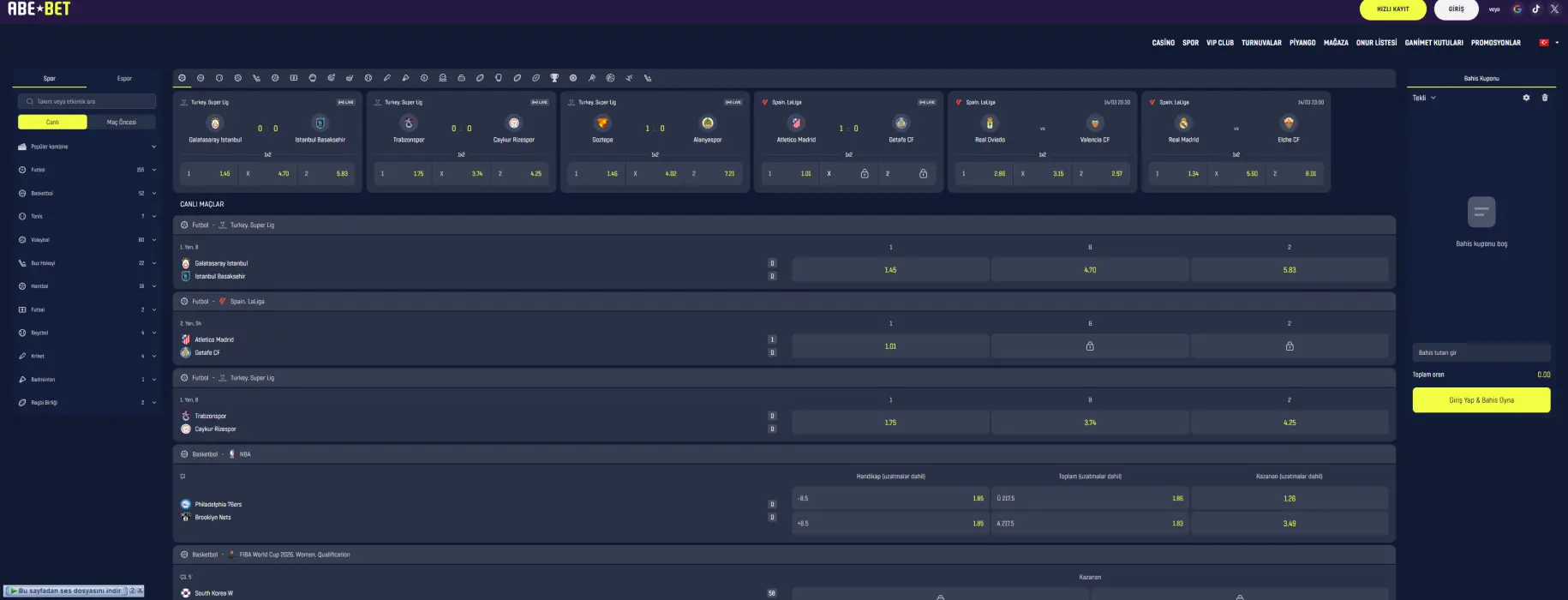
Task: Select odds 1.45 for Galatasaray in list
Action: coord(890,270)
